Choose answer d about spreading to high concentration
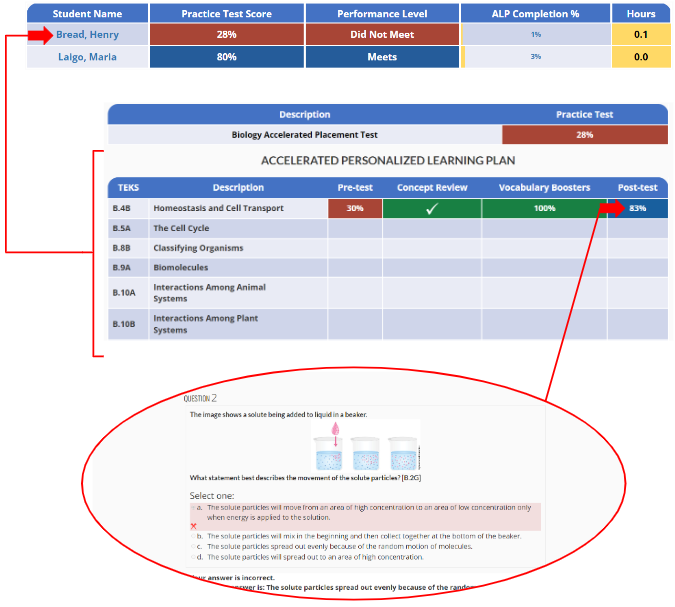 [195, 557]
